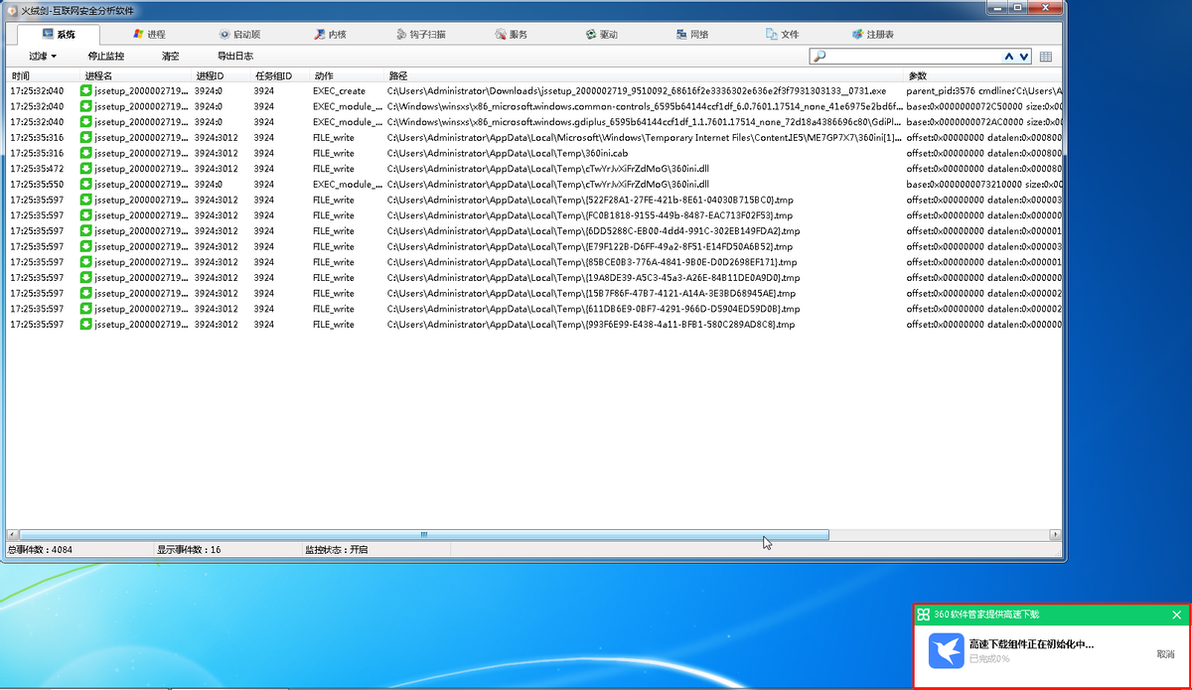The height and width of the screenshot is (690, 1192).
Task: Click 清空 to clear events
Action: [x=170, y=56]
